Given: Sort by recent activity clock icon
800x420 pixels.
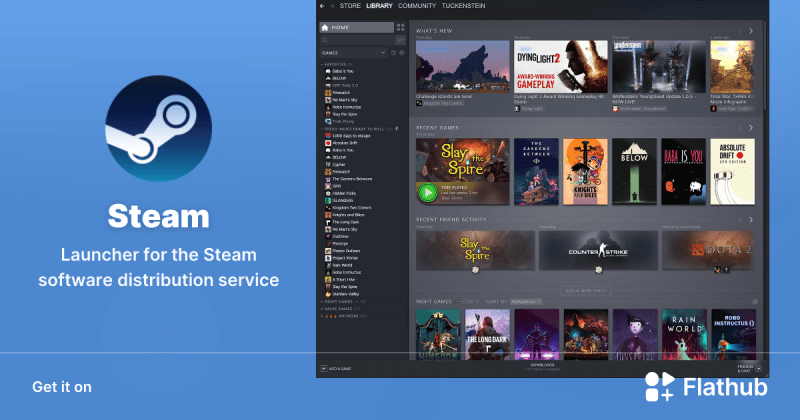Looking at the screenshot, I should (x=393, y=53).
